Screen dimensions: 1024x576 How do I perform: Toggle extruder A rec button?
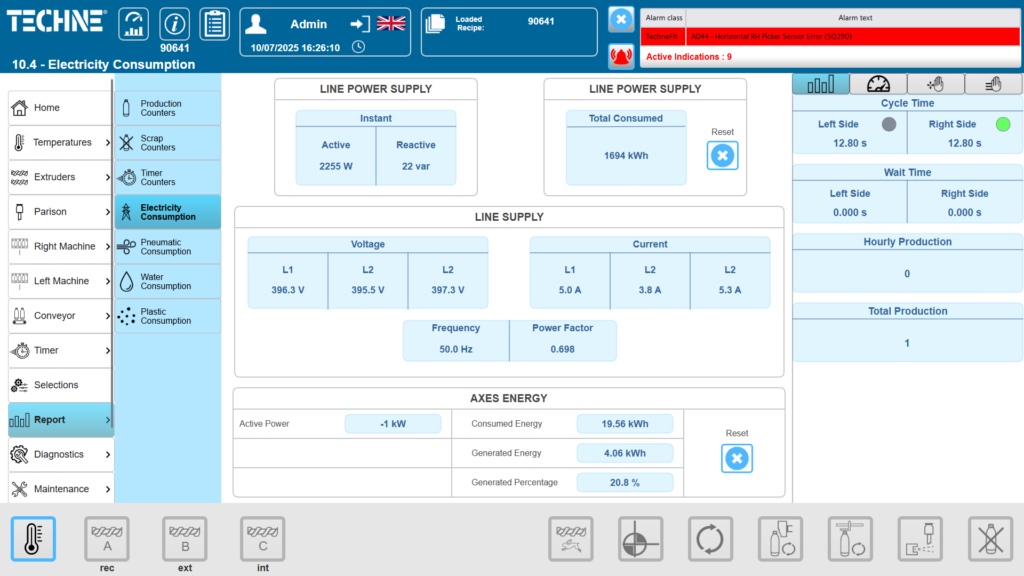107,539
